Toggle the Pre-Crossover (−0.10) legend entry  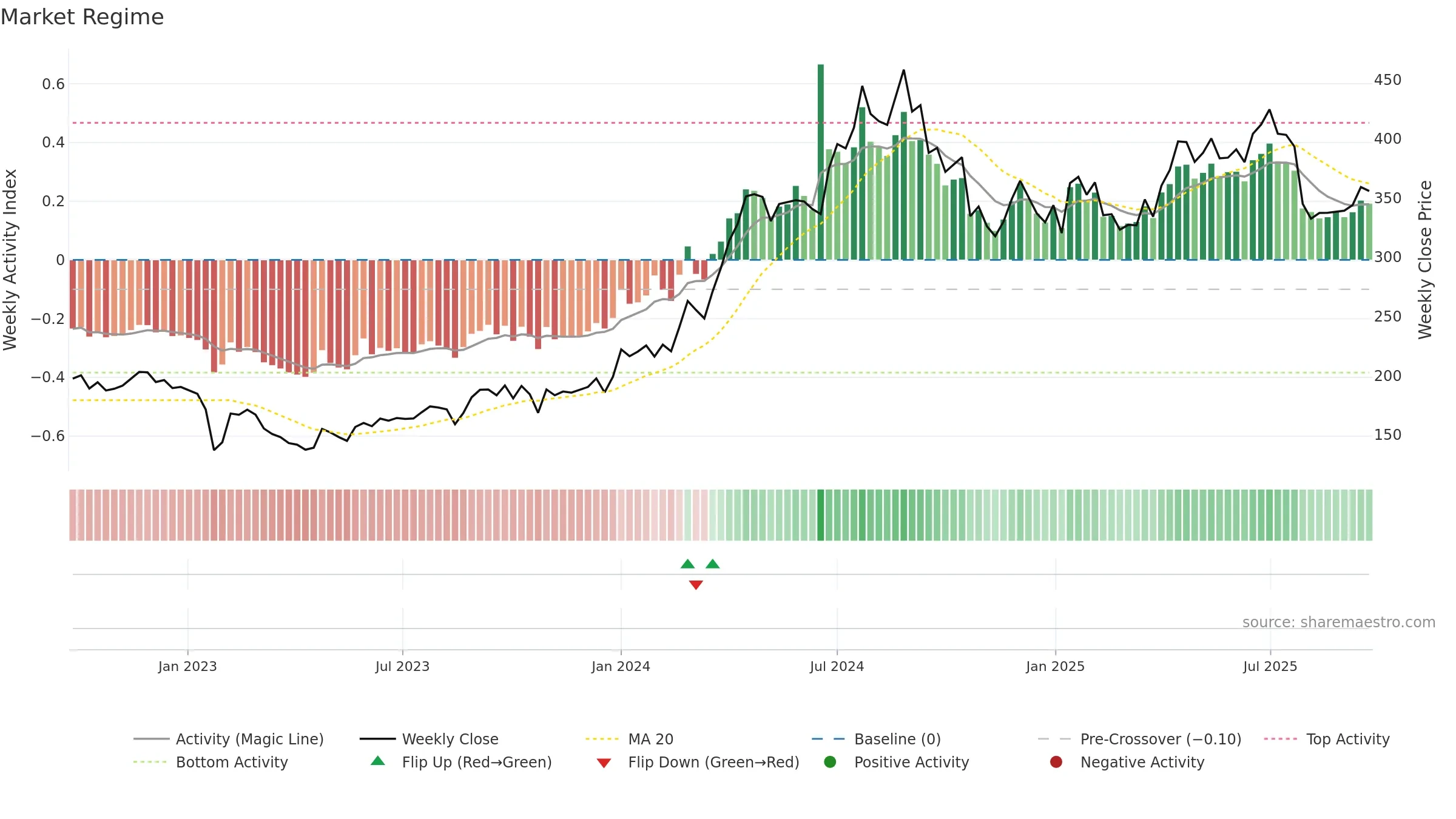pyautogui.click(x=1139, y=739)
